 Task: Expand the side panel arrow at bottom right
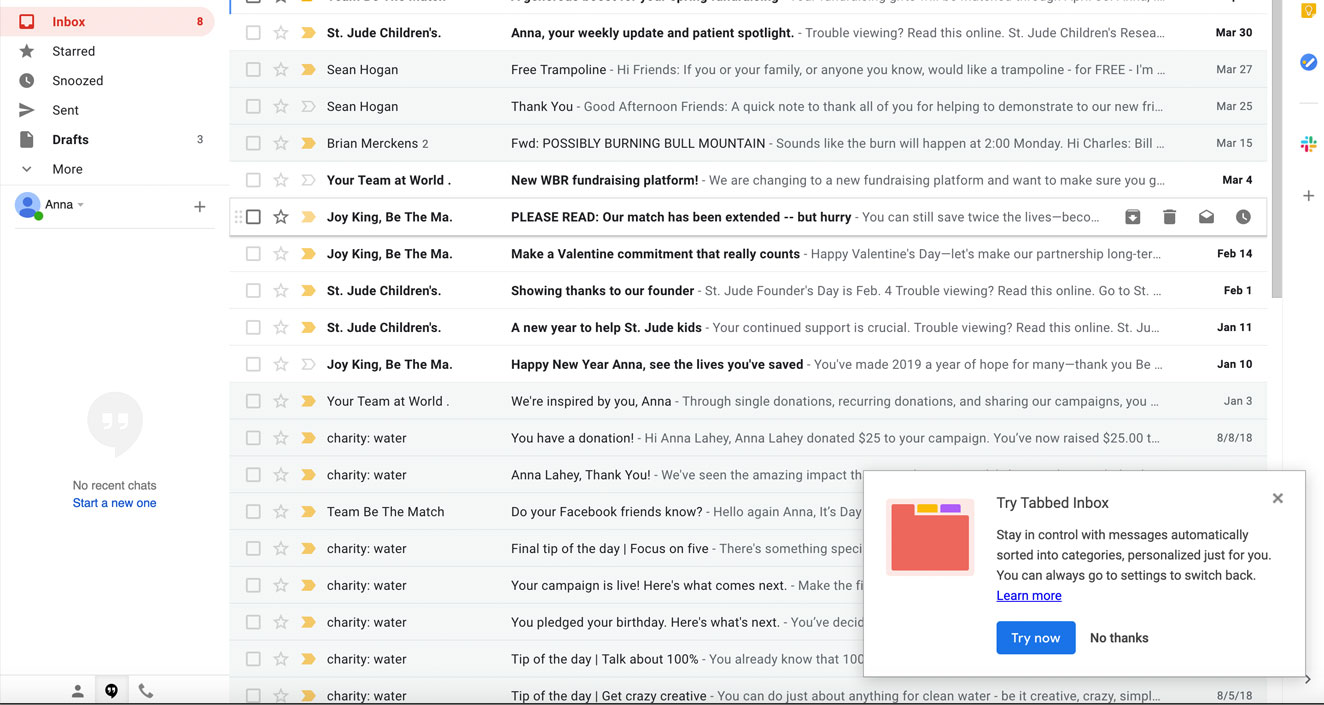point(1308,680)
